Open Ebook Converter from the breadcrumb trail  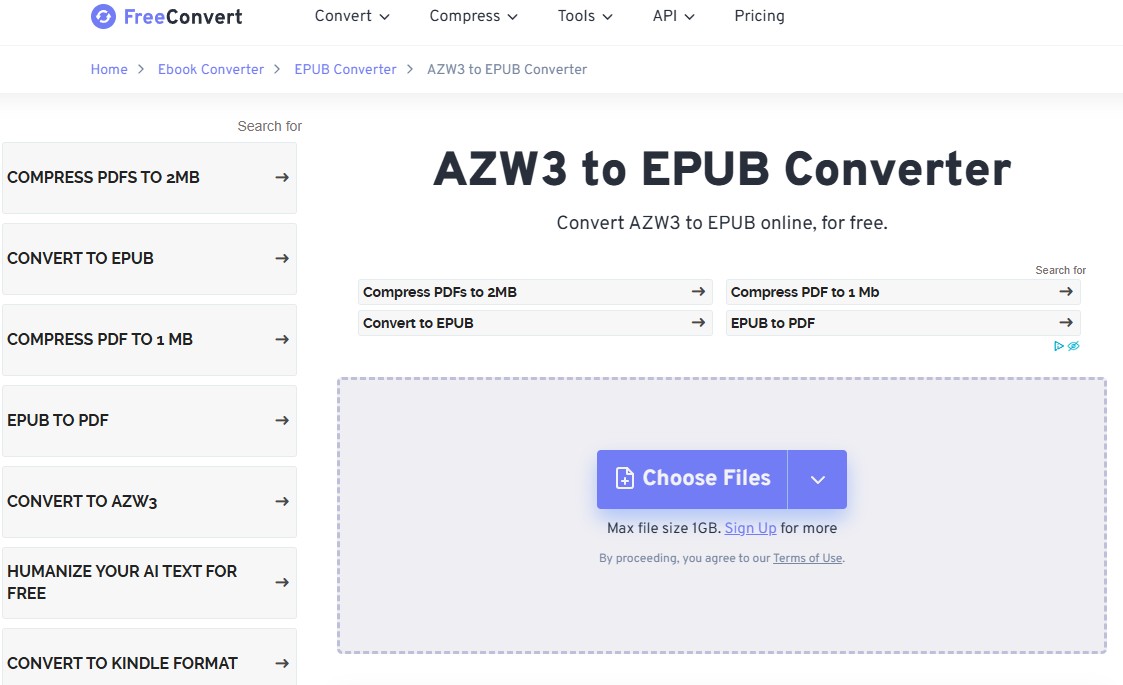click(211, 69)
